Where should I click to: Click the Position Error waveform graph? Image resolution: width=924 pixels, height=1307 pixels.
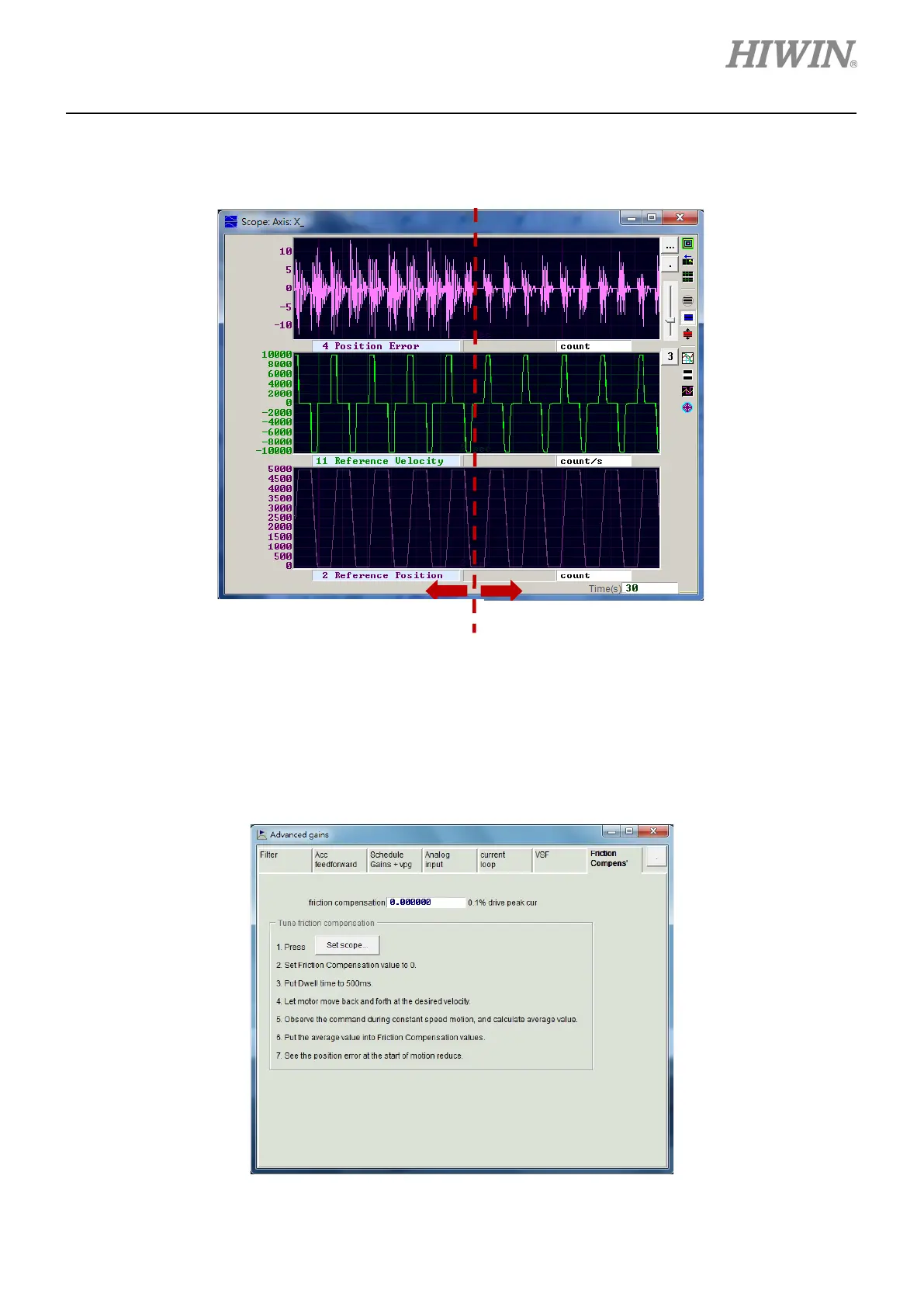pyautogui.click(x=476, y=288)
